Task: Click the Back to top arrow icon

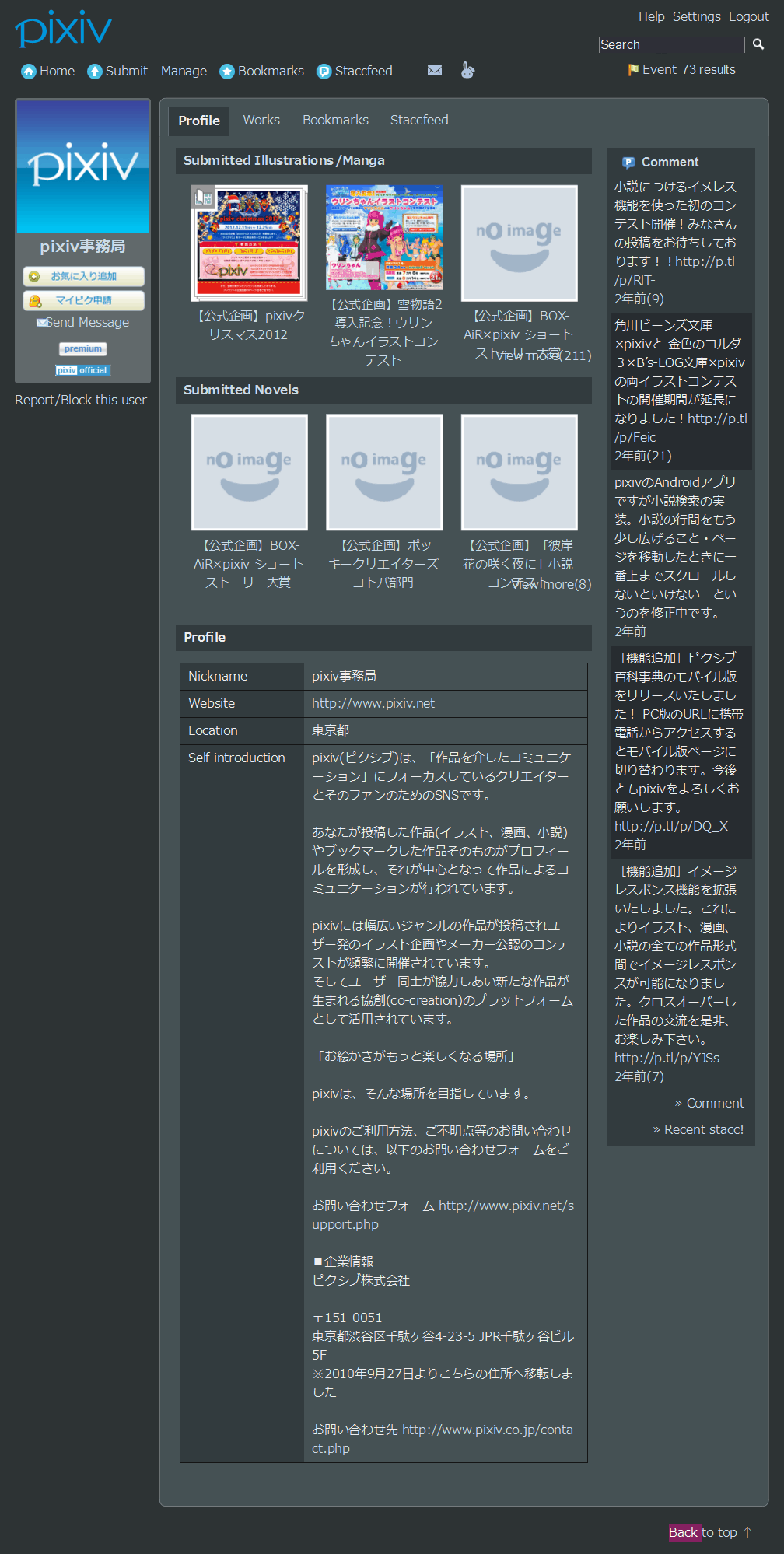Action: click(747, 1532)
